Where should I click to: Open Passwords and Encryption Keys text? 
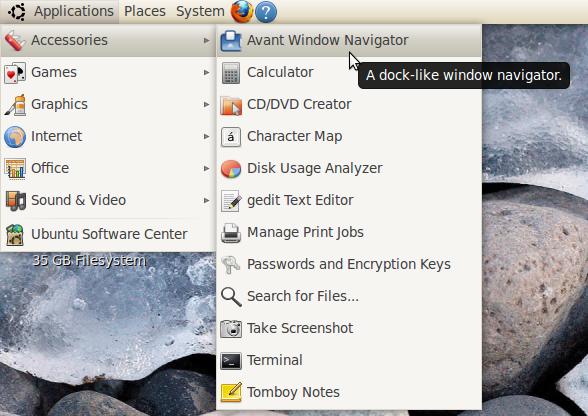coord(349,264)
